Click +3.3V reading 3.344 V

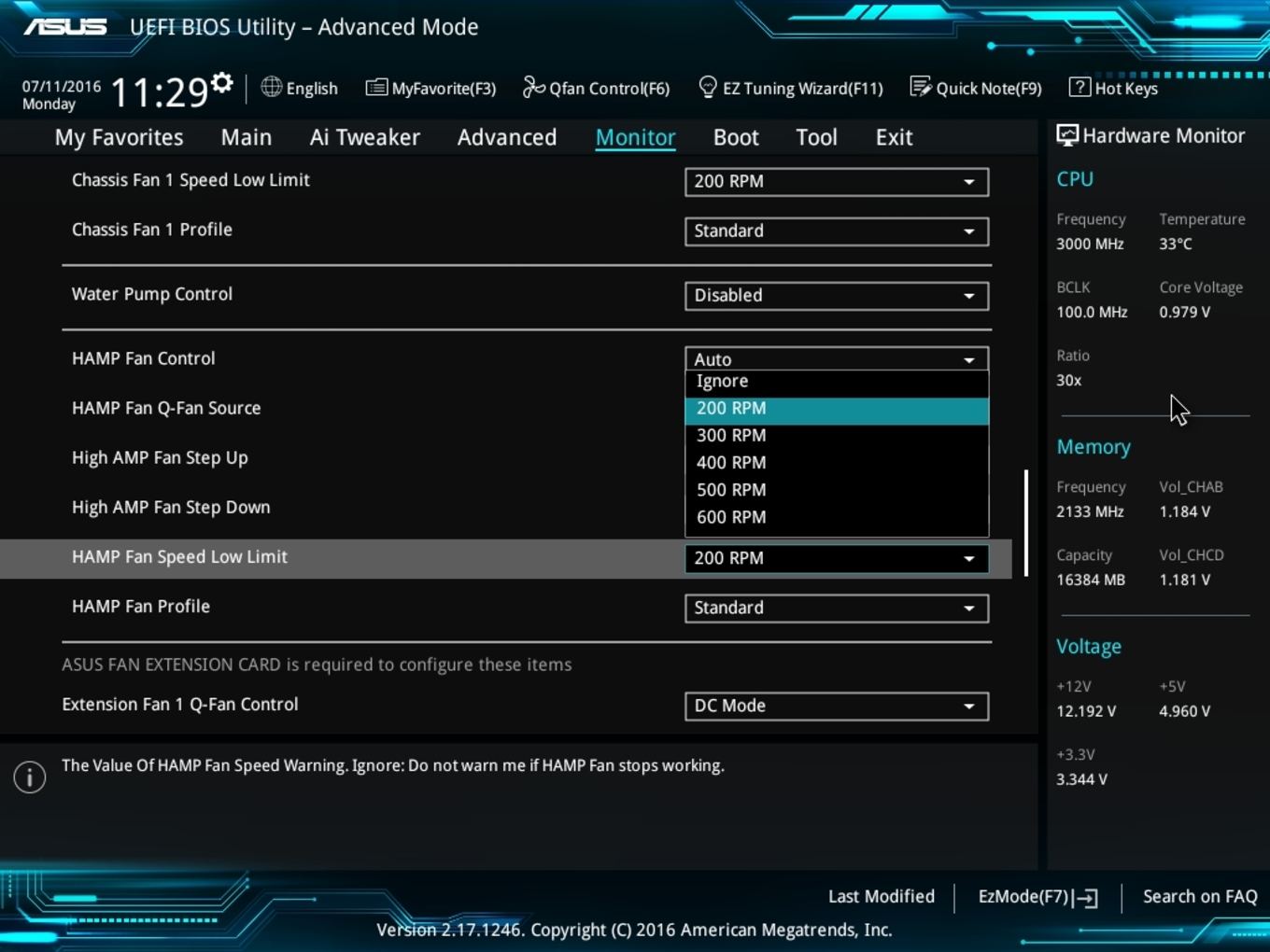coord(1081,780)
